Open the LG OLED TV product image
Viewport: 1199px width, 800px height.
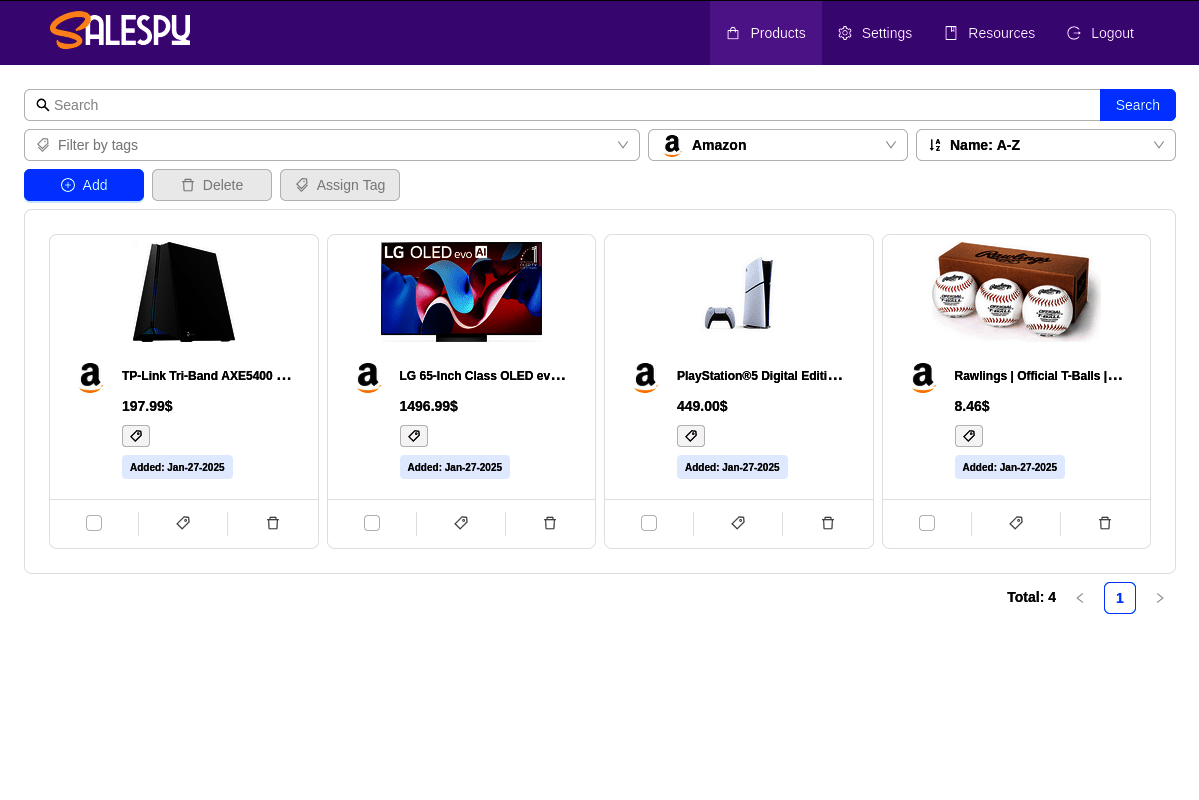point(461,291)
